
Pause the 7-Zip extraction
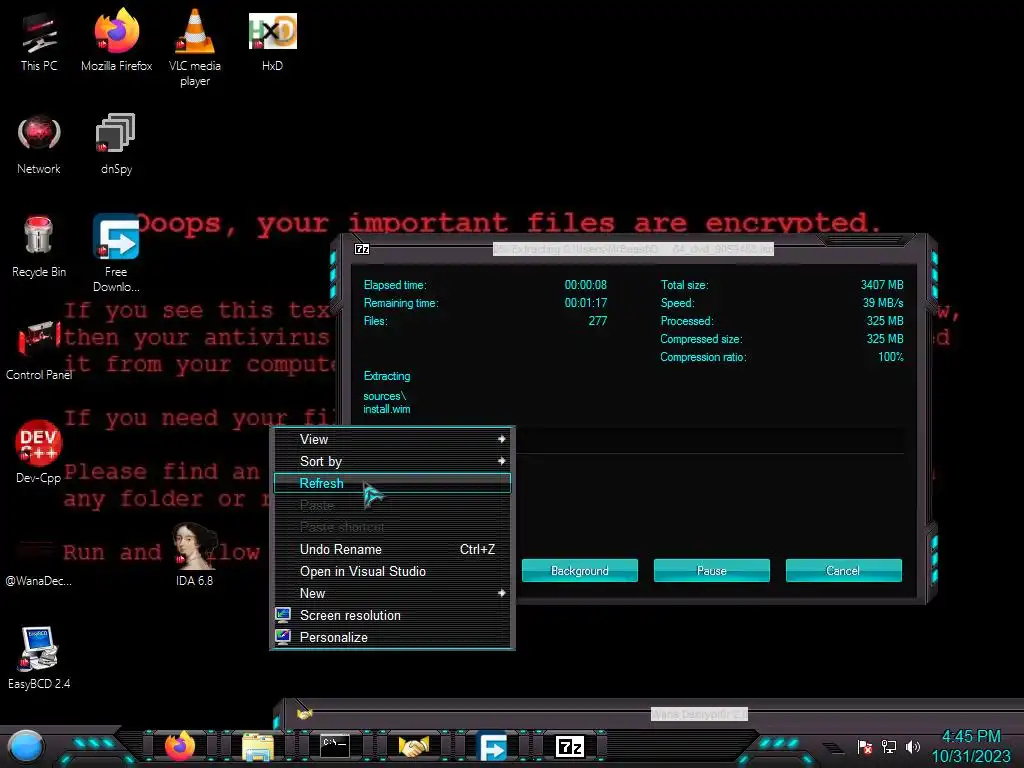712,571
